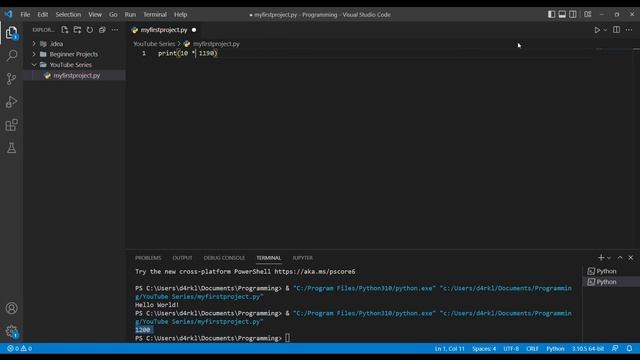This screenshot has width=640, height=360.
Task: Click YouTube Series in breadcrumb
Action: tap(154, 44)
